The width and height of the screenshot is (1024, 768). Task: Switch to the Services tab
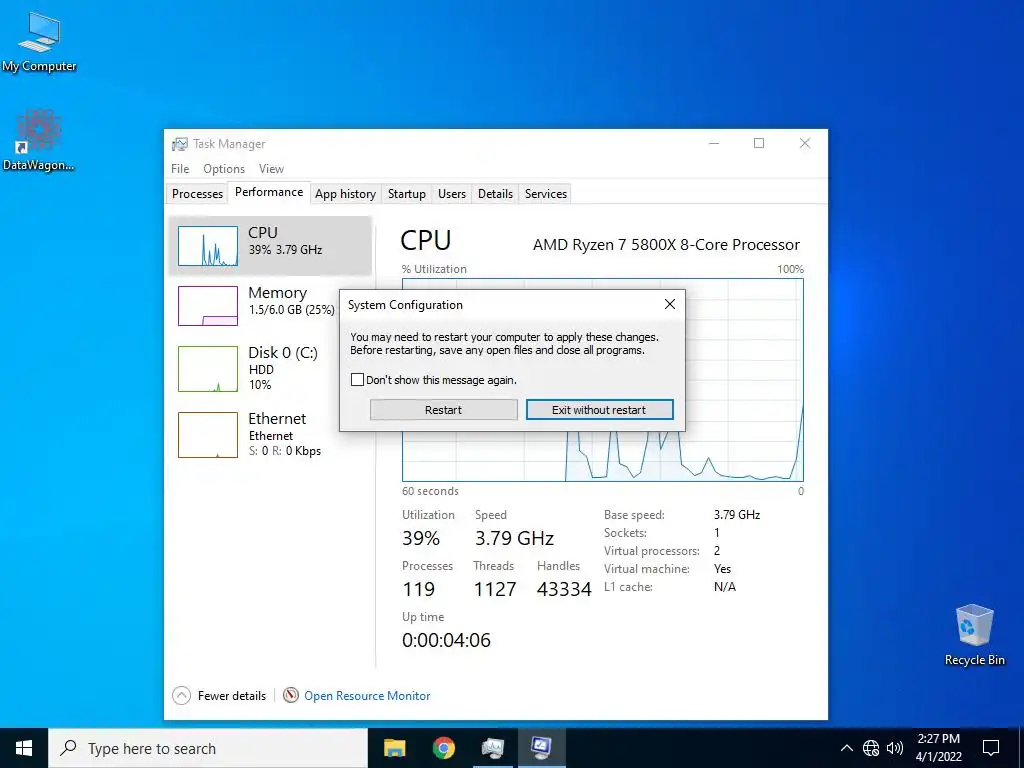click(x=546, y=194)
